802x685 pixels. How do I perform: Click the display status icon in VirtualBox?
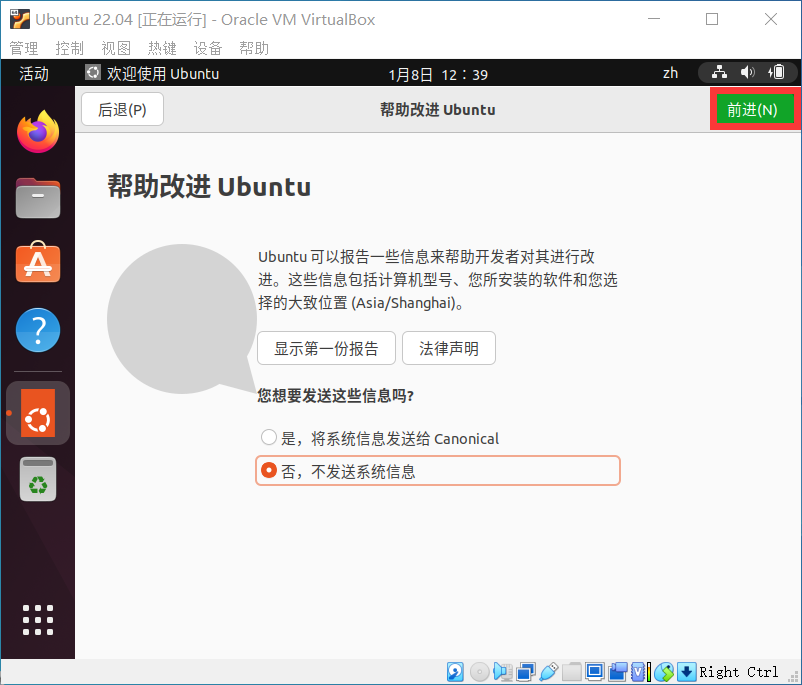pyautogui.click(x=596, y=671)
